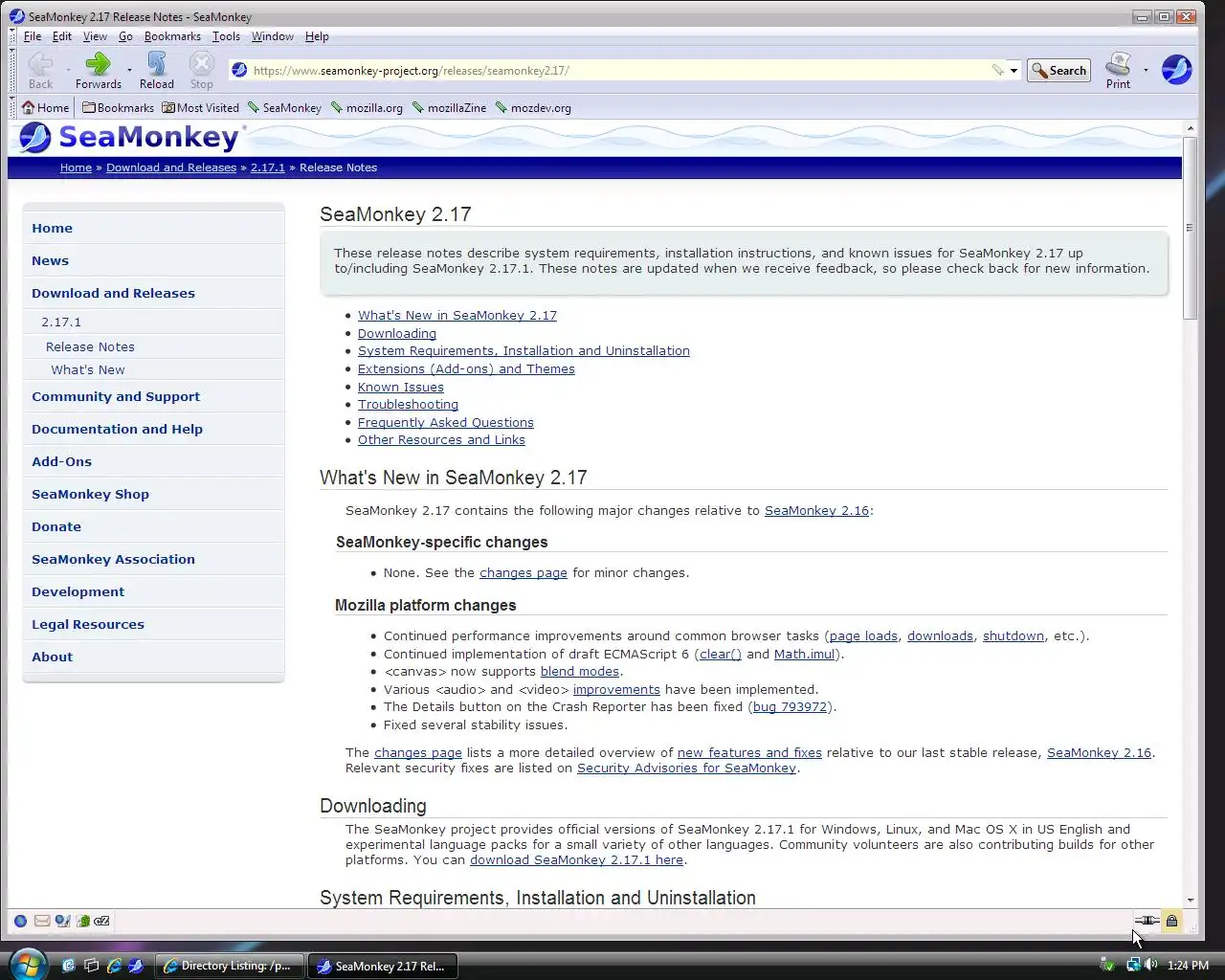Open the Most Visited folder
The image size is (1225, 980).
click(201, 107)
